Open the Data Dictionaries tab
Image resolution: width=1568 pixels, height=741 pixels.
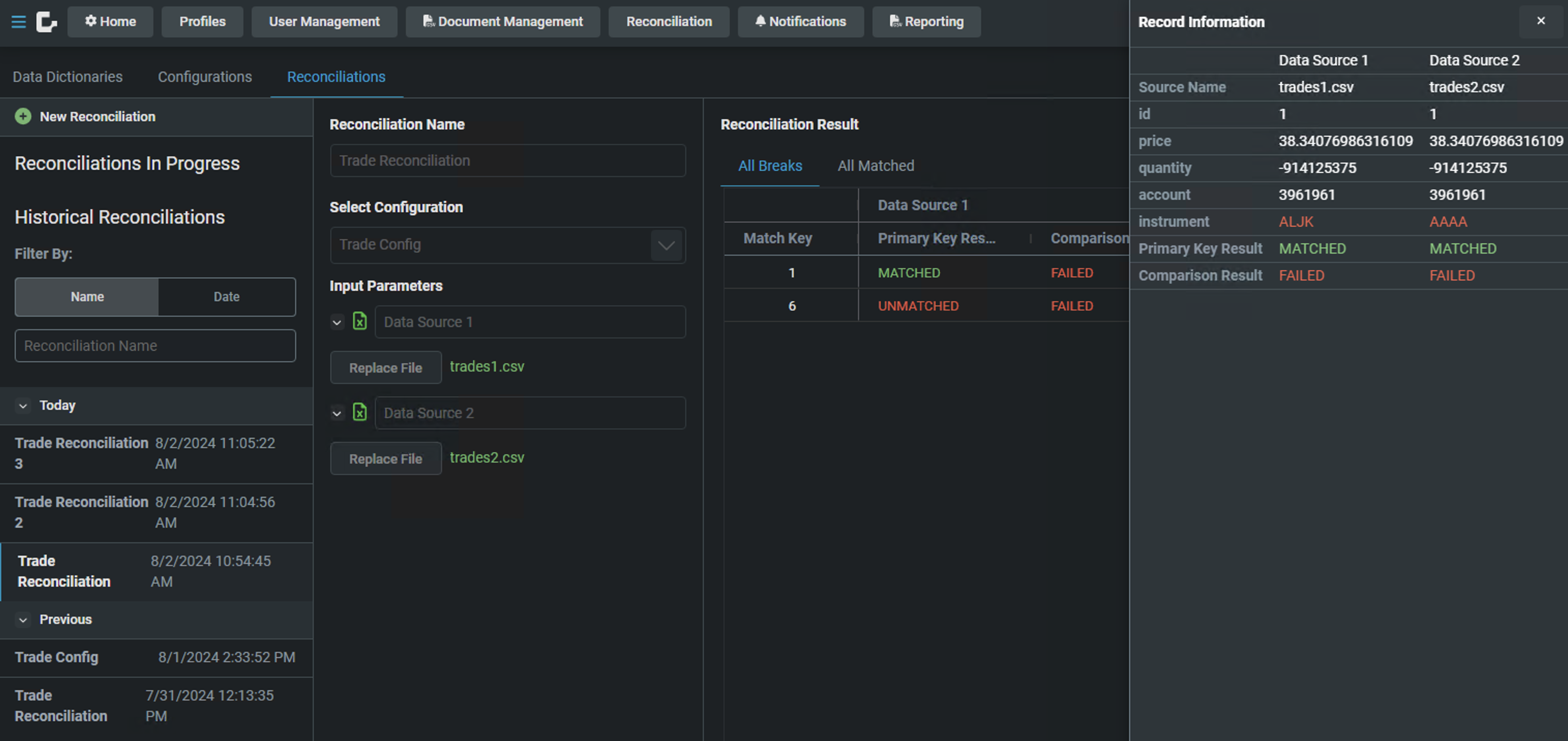[68, 77]
